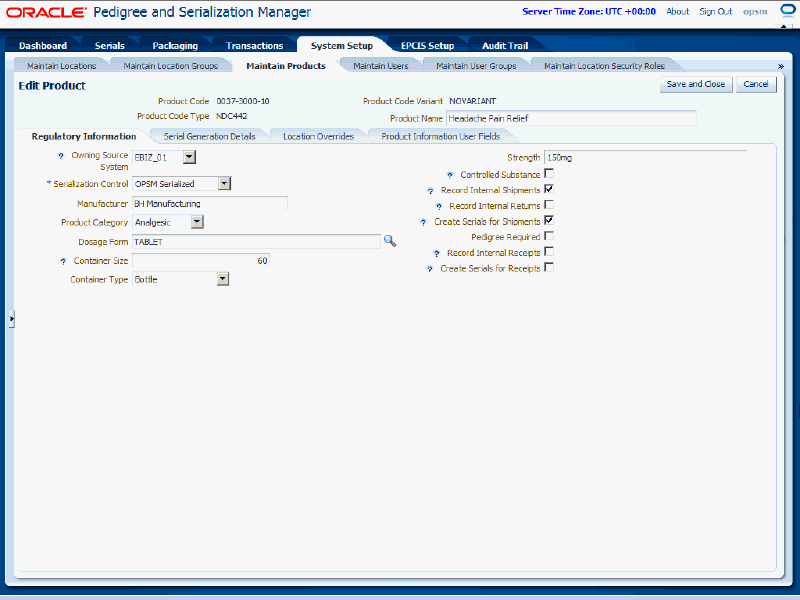Select the System Setup tab
Screen dimensions: 800x600
tap(342, 45)
